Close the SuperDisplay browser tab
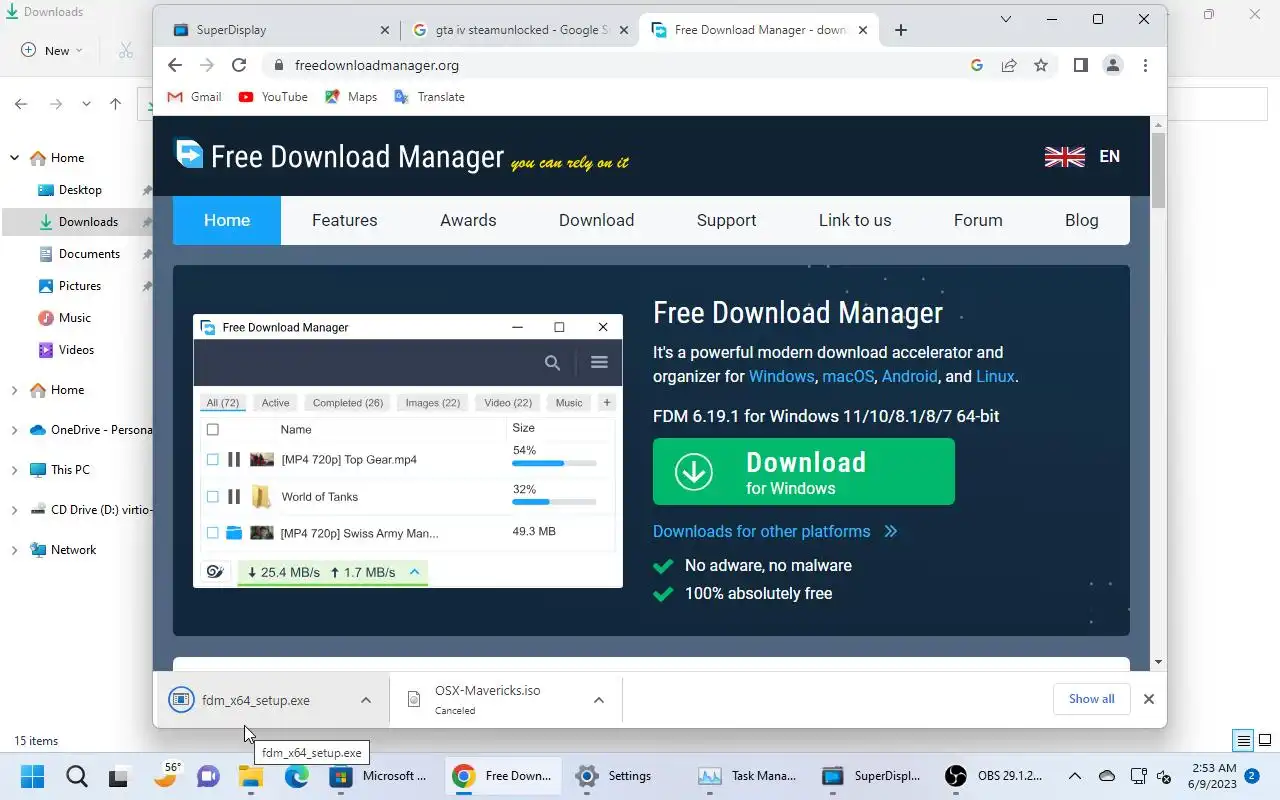 pyautogui.click(x=385, y=30)
